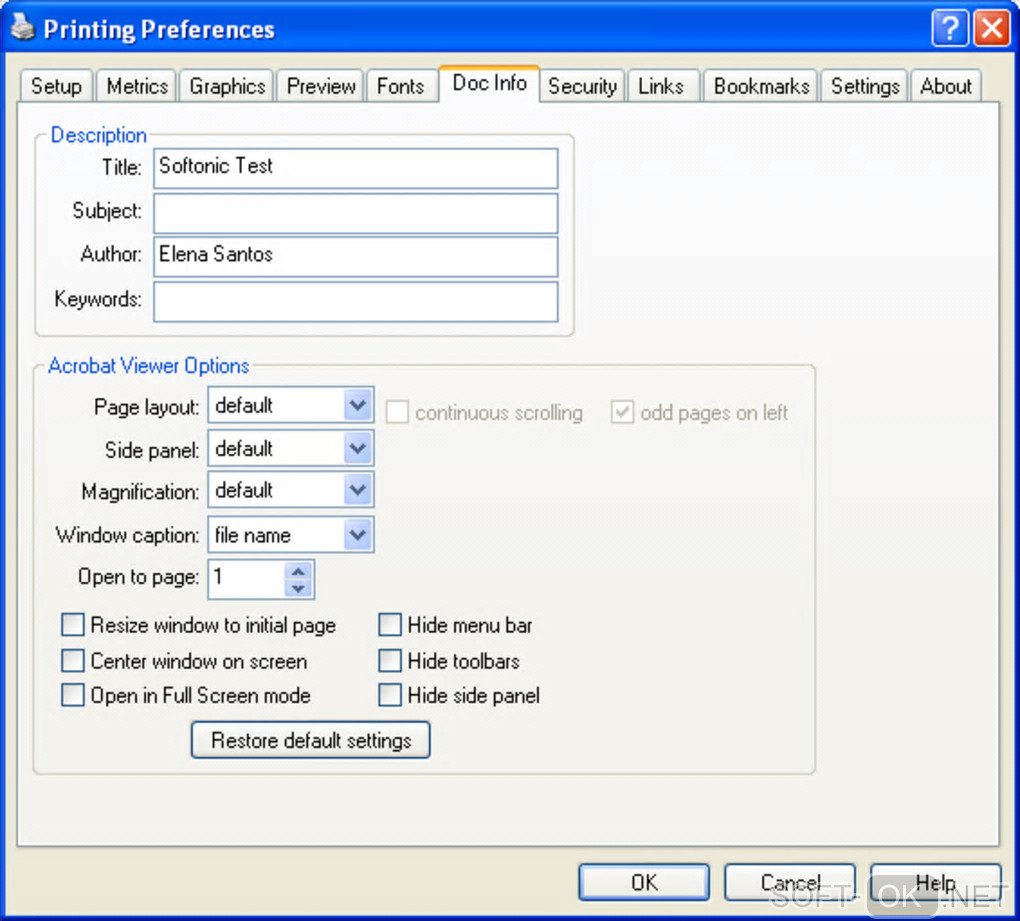
Task: Decrease the Open to page value
Action: coord(299,588)
